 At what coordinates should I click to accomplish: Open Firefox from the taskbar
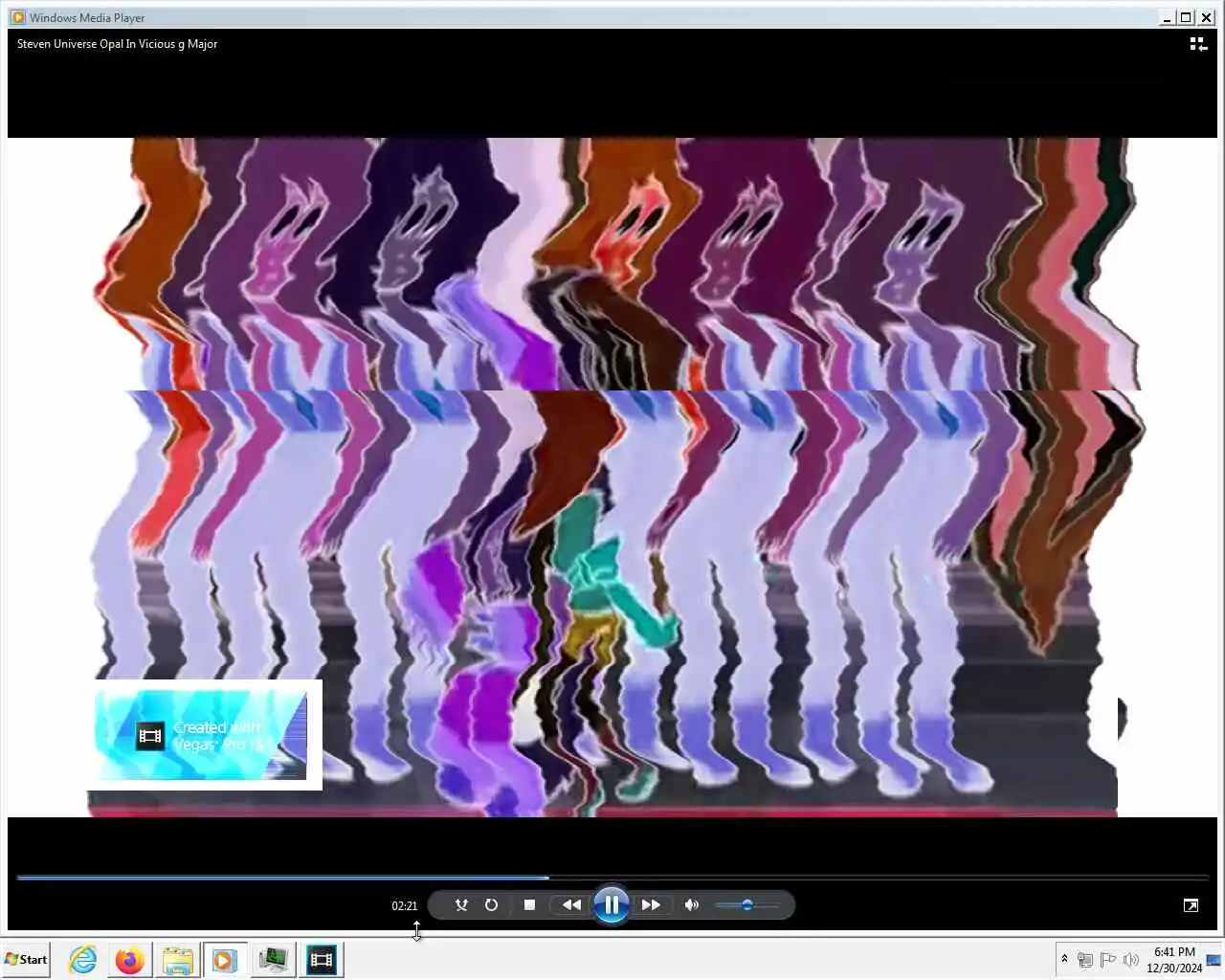point(129,959)
